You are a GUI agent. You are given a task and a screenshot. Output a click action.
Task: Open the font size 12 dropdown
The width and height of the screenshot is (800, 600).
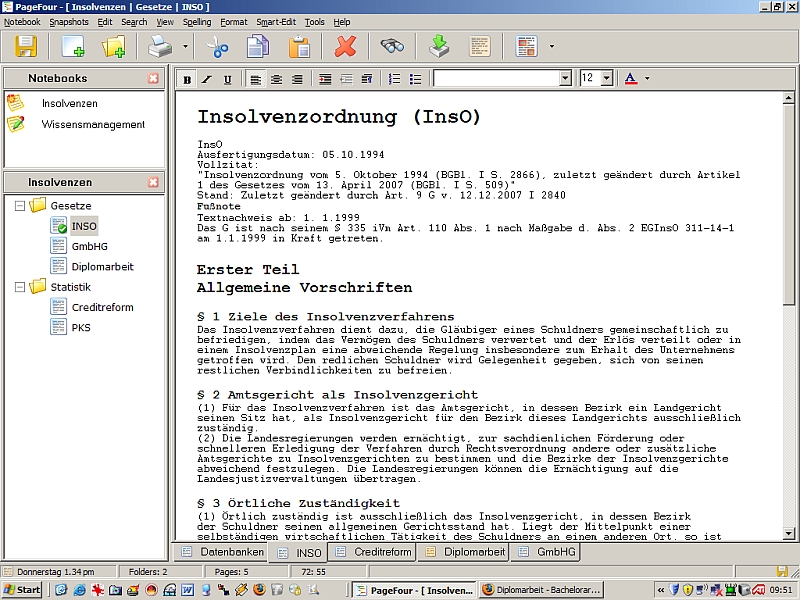click(607, 78)
